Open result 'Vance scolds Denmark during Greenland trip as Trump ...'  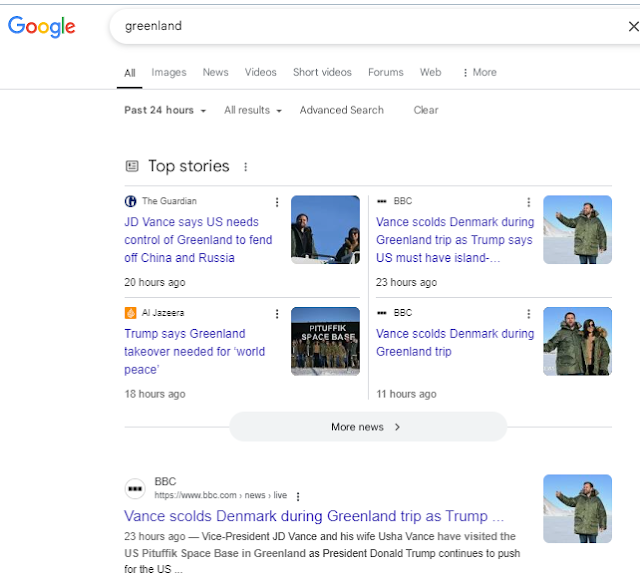point(314,516)
